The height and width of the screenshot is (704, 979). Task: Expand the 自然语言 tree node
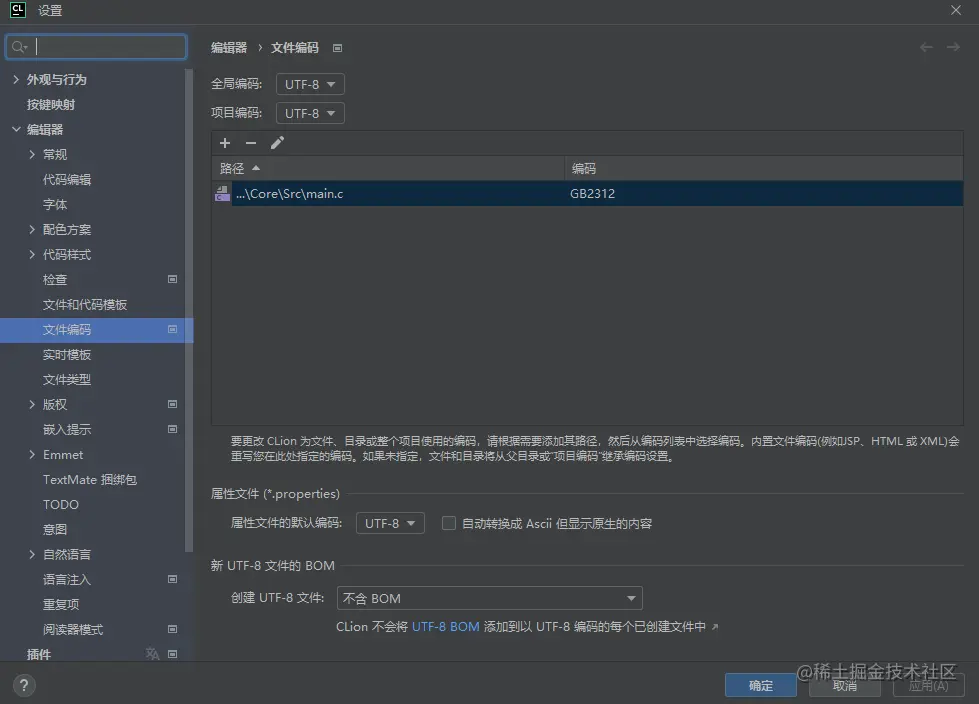click(32, 554)
